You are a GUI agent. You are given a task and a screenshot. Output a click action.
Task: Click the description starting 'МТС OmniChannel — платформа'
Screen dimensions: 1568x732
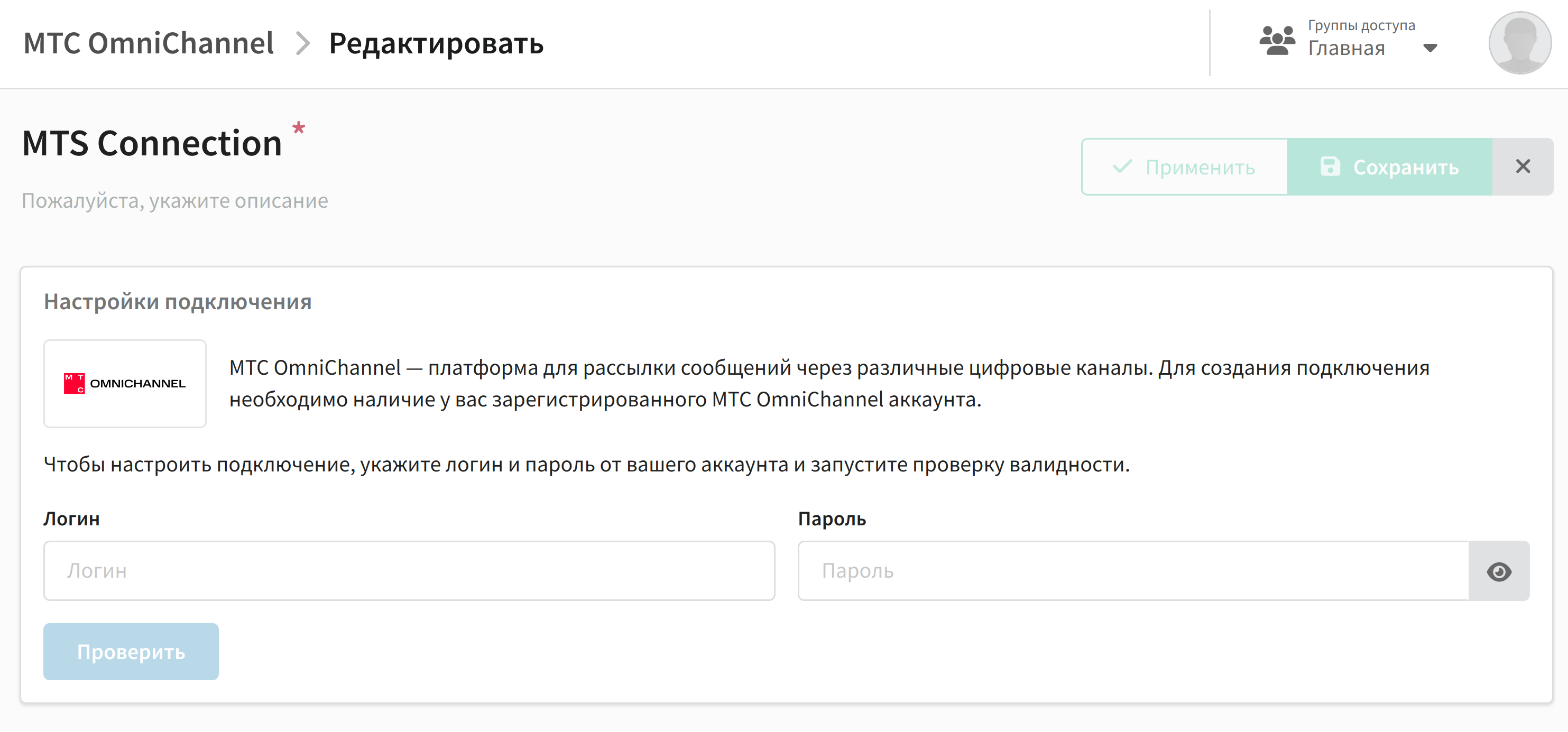click(x=829, y=383)
